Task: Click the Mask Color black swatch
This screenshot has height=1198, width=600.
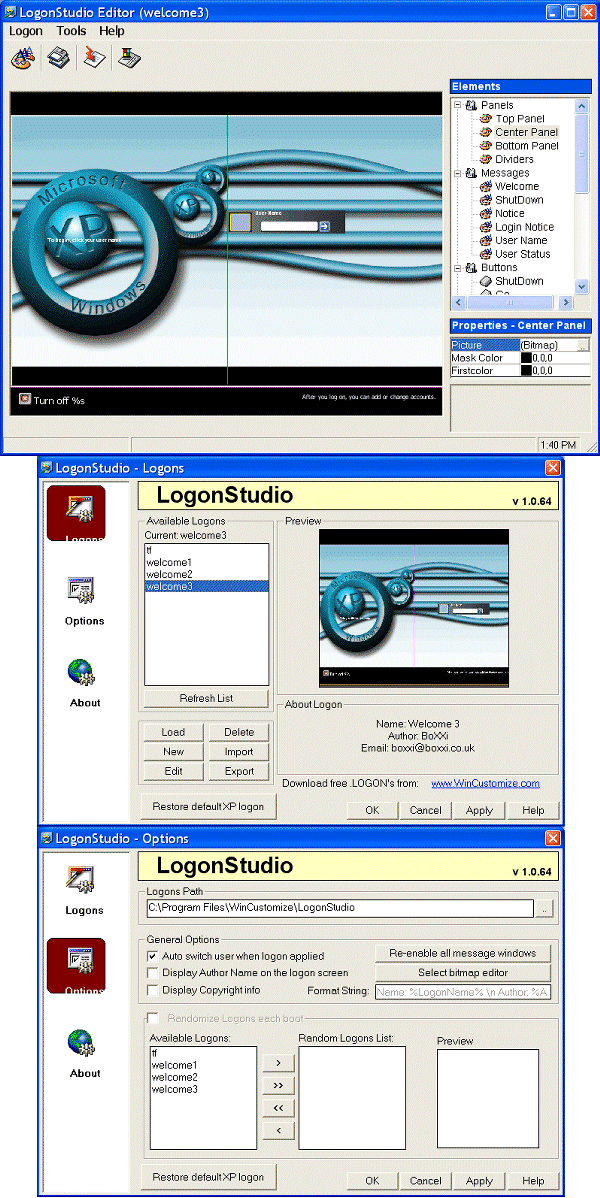Action: [526, 358]
